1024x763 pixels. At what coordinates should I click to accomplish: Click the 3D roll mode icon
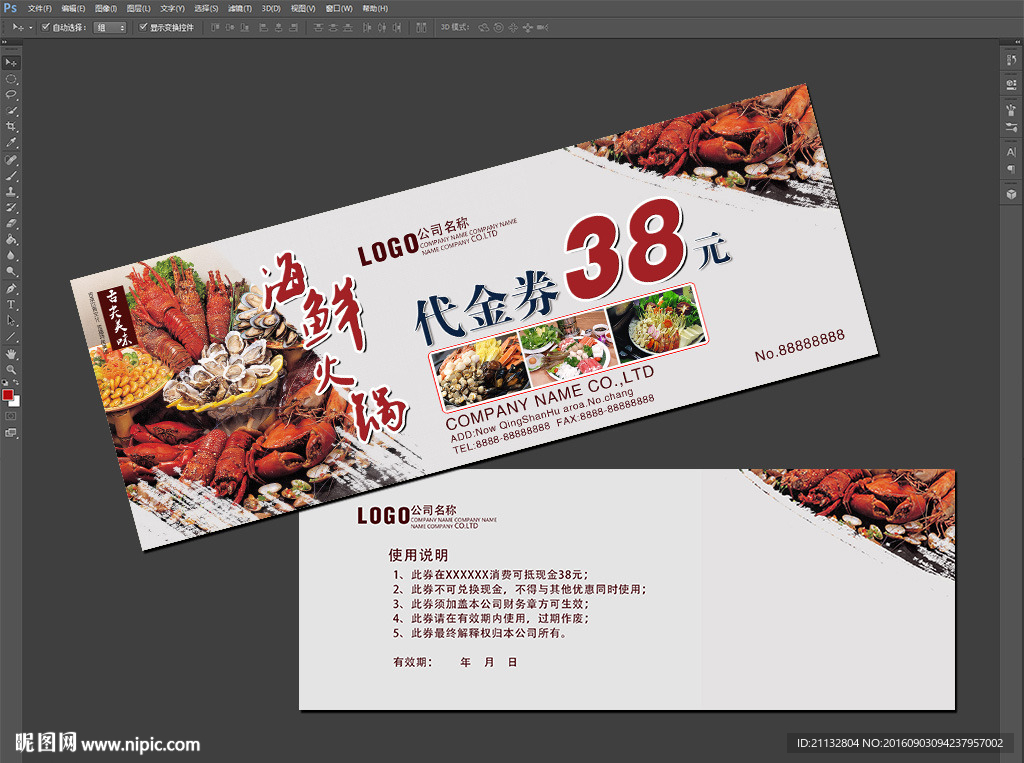tap(498, 27)
